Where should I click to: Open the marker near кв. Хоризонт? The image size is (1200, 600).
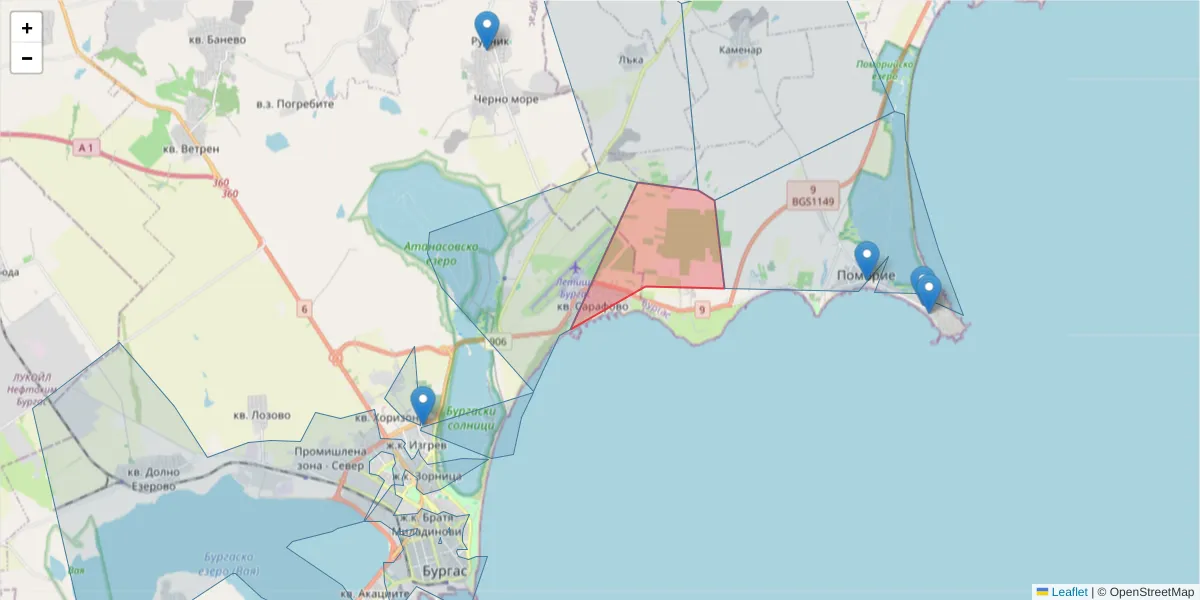click(x=423, y=405)
